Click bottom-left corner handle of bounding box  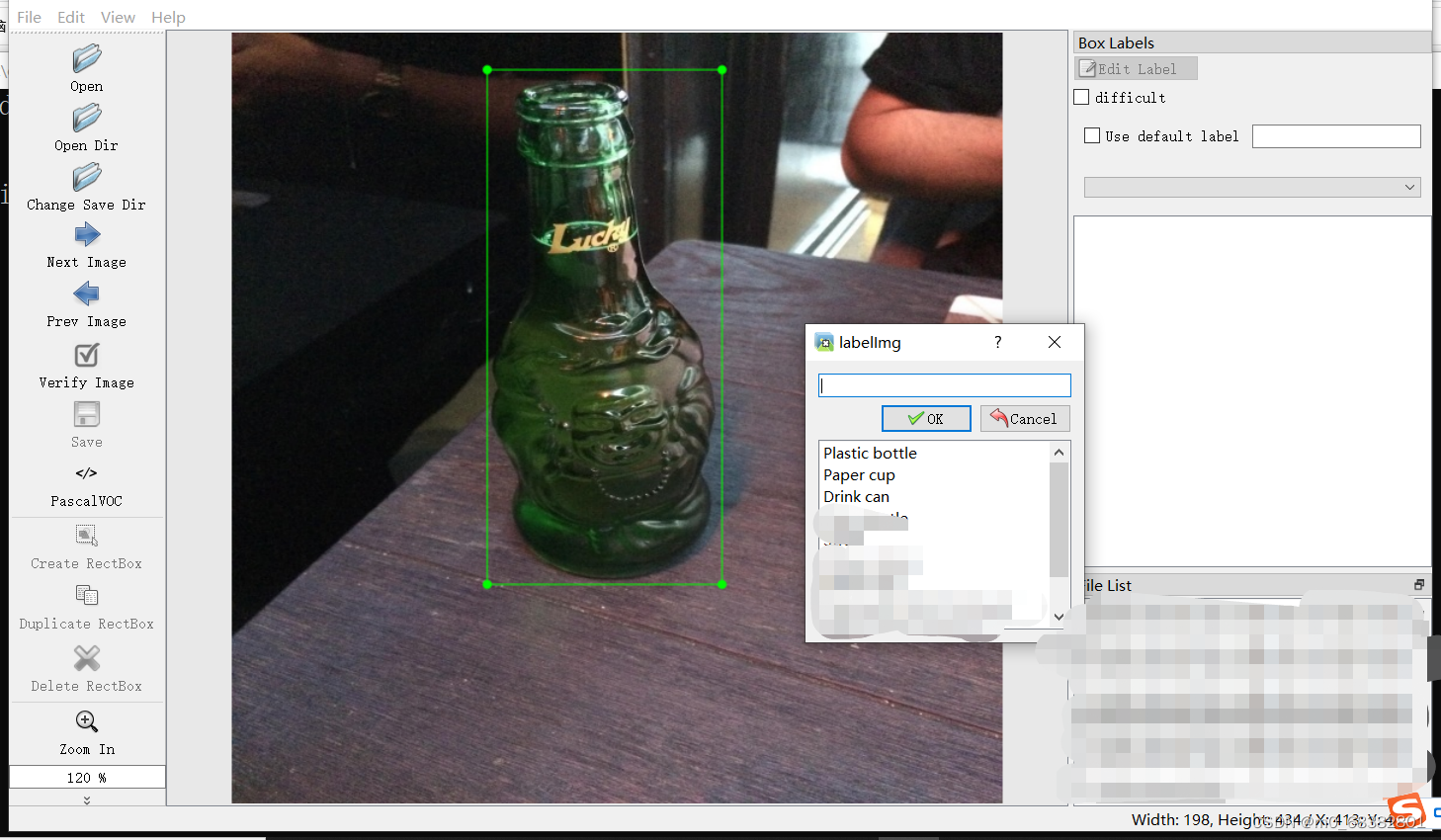(x=487, y=584)
